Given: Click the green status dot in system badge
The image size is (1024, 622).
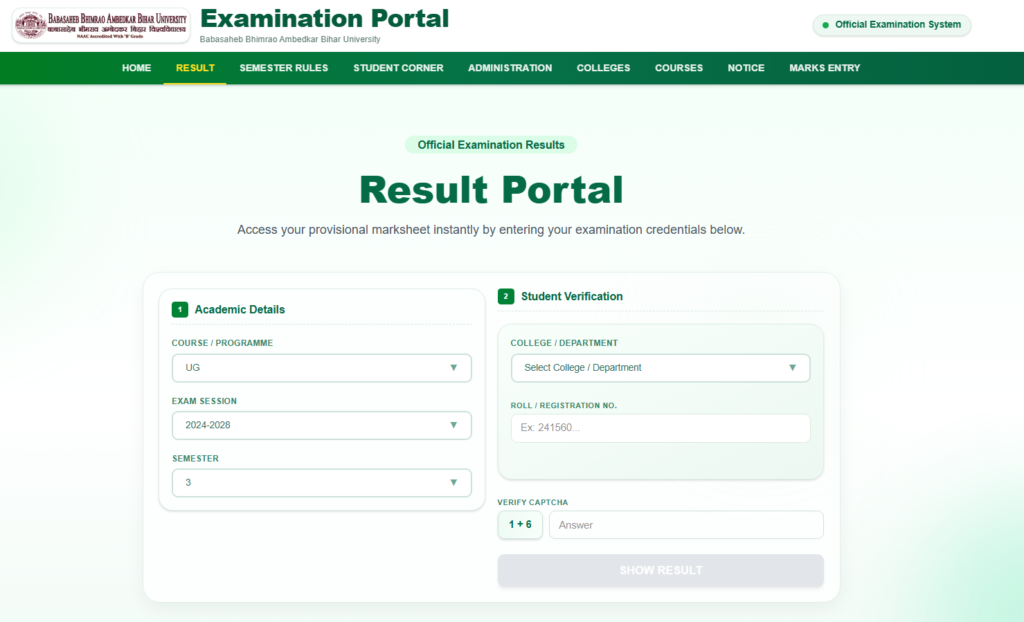Looking at the screenshot, I should point(825,25).
